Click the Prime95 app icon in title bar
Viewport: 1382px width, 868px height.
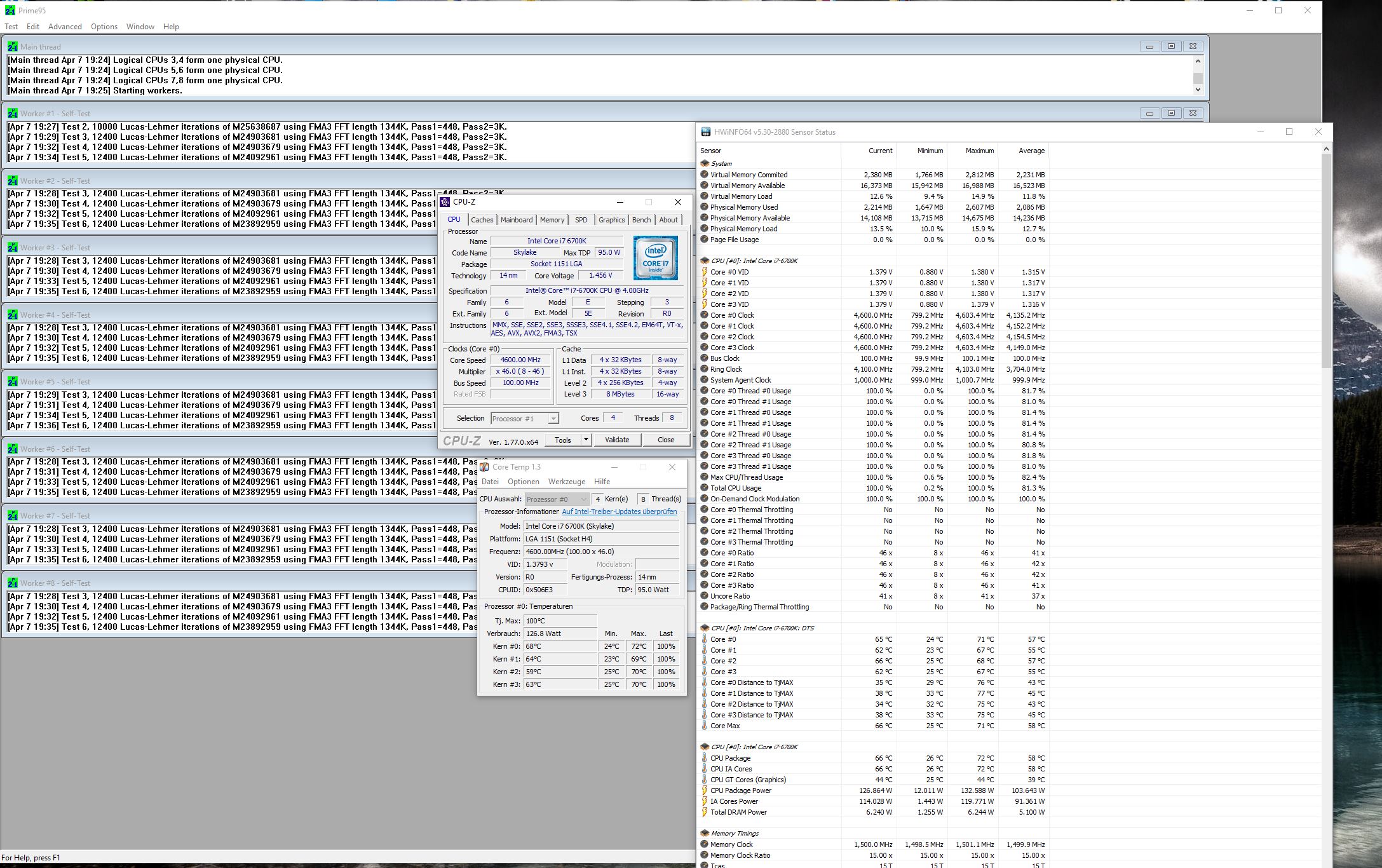pos(10,10)
